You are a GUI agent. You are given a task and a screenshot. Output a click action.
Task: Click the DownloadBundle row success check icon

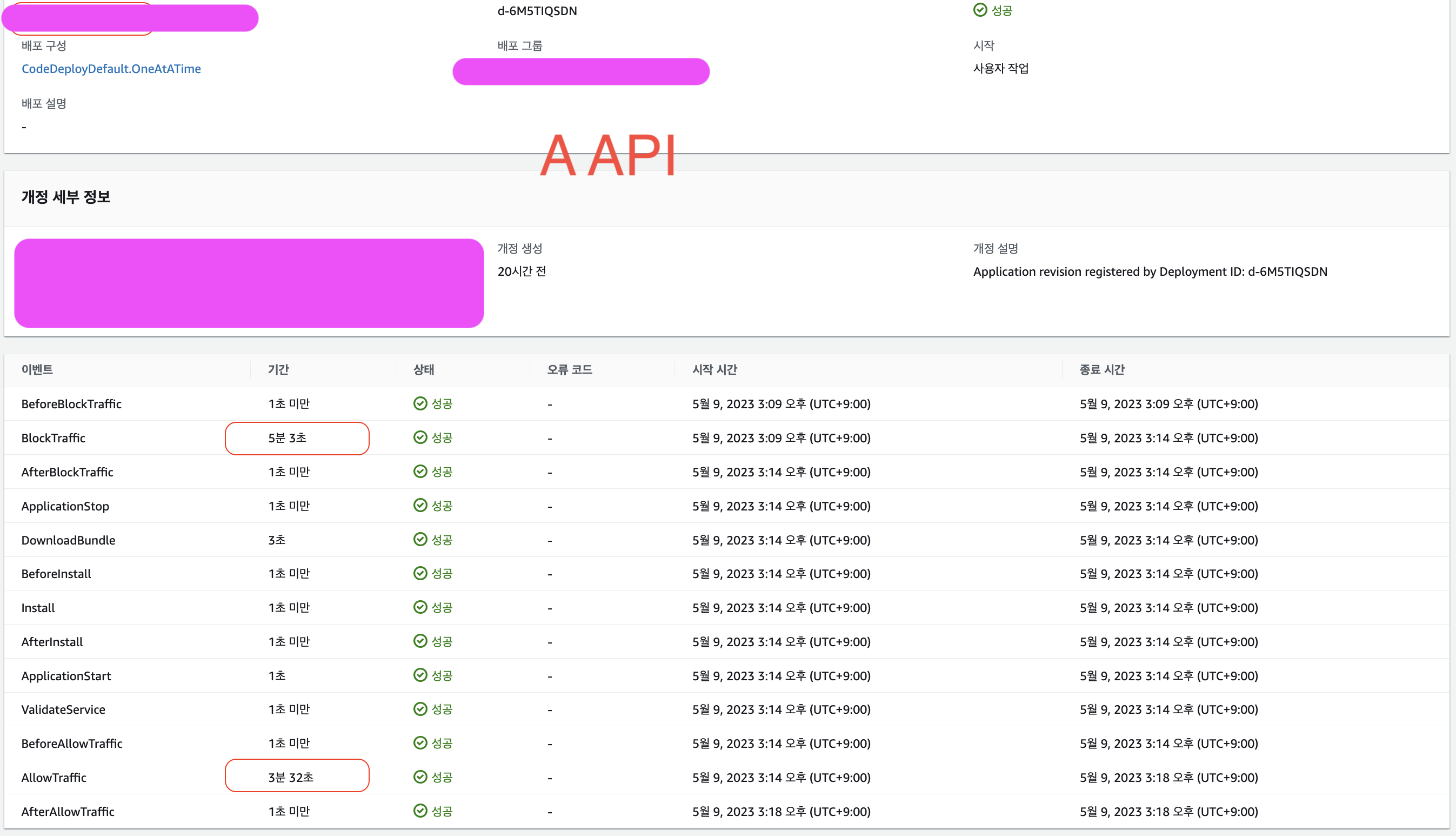tap(420, 539)
